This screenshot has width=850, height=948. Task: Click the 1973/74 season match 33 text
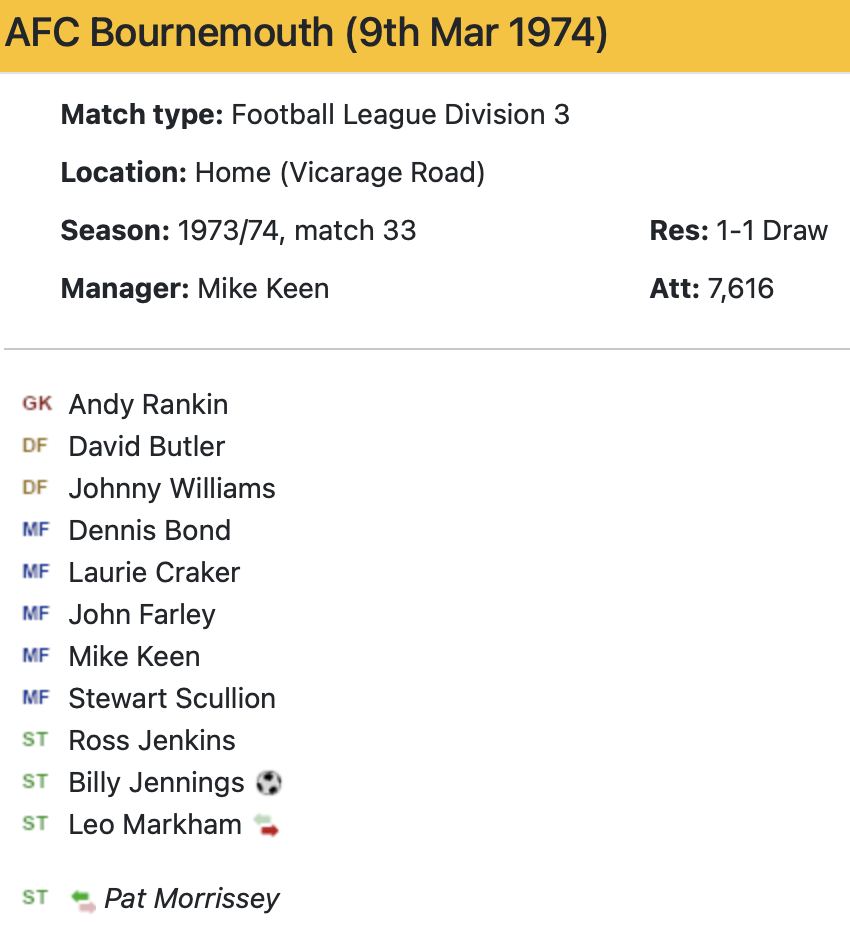click(296, 231)
